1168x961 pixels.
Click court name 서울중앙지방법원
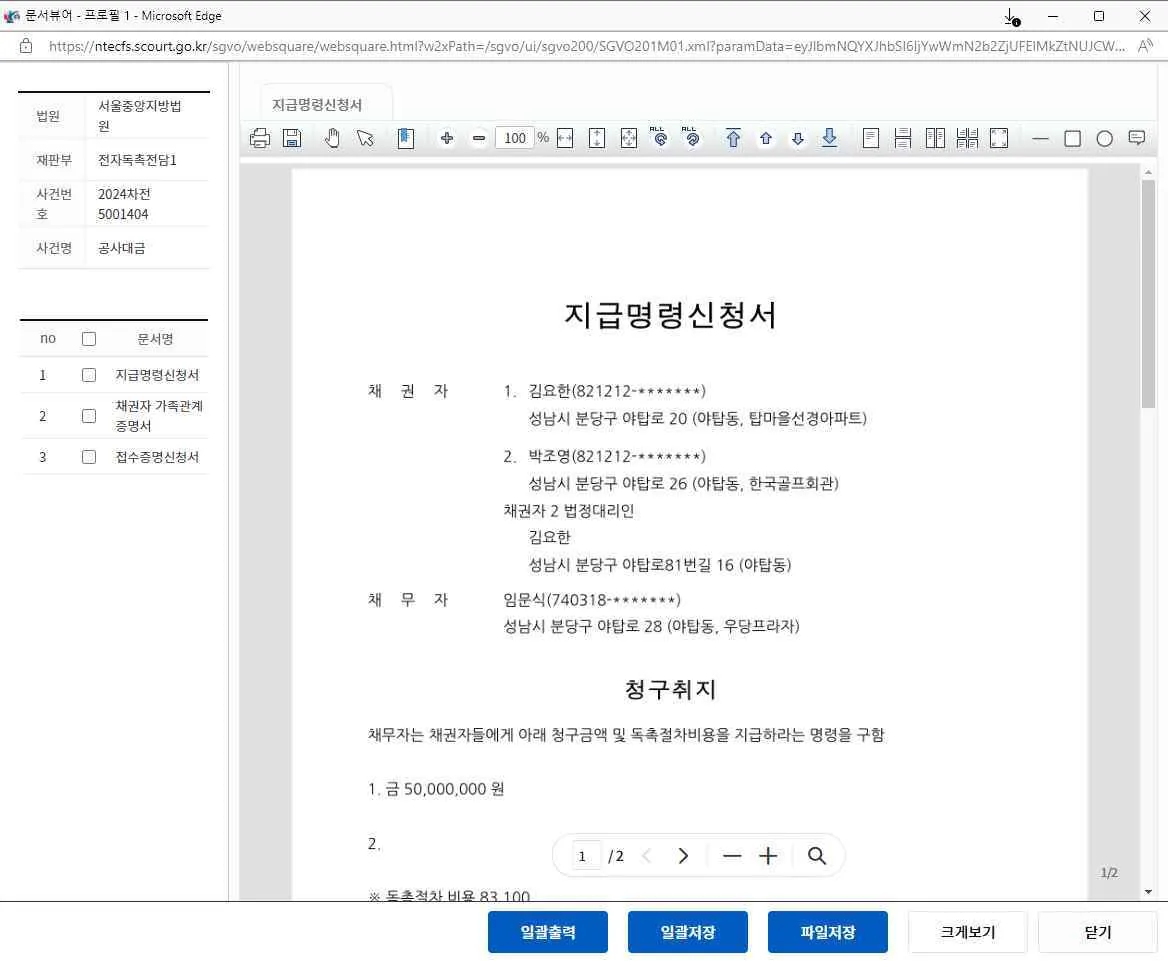coord(139,115)
